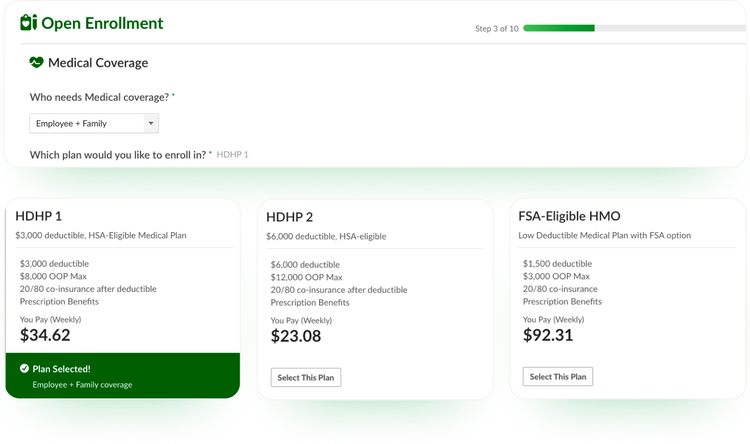Click the $92.31 weekly price
Screen dimensions: 750x444
tap(548, 335)
